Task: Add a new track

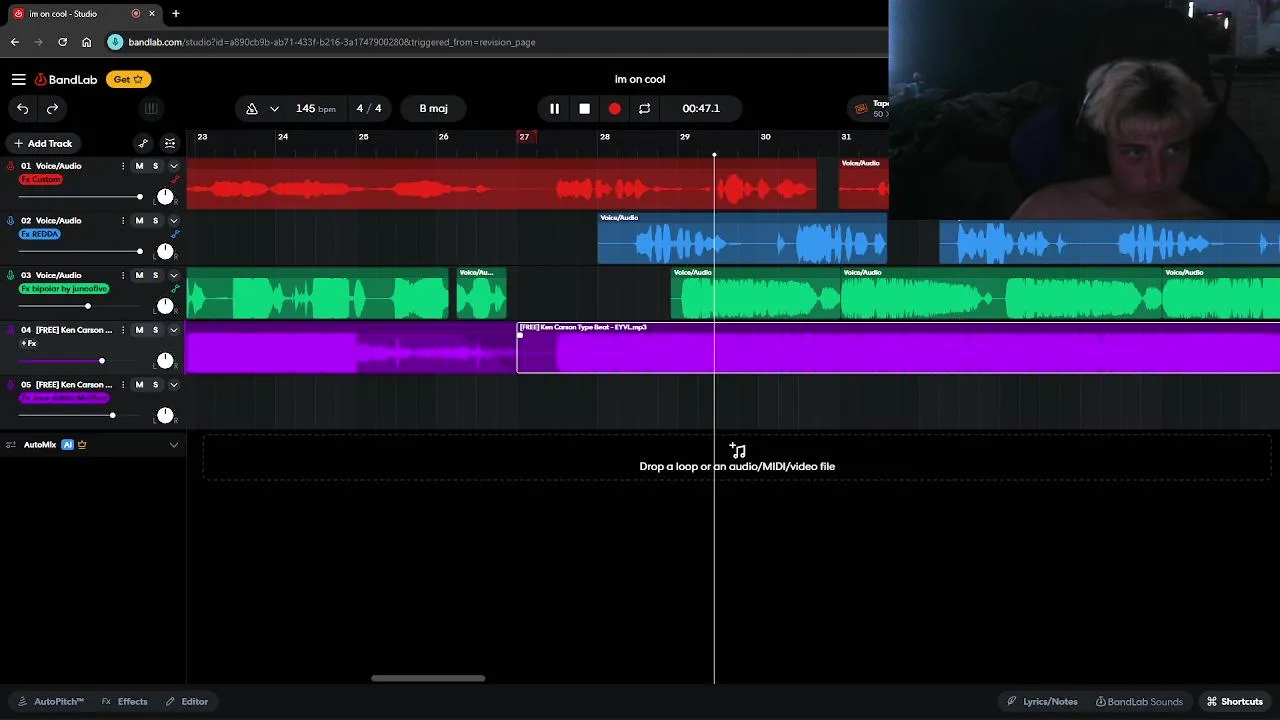Action: (x=43, y=143)
